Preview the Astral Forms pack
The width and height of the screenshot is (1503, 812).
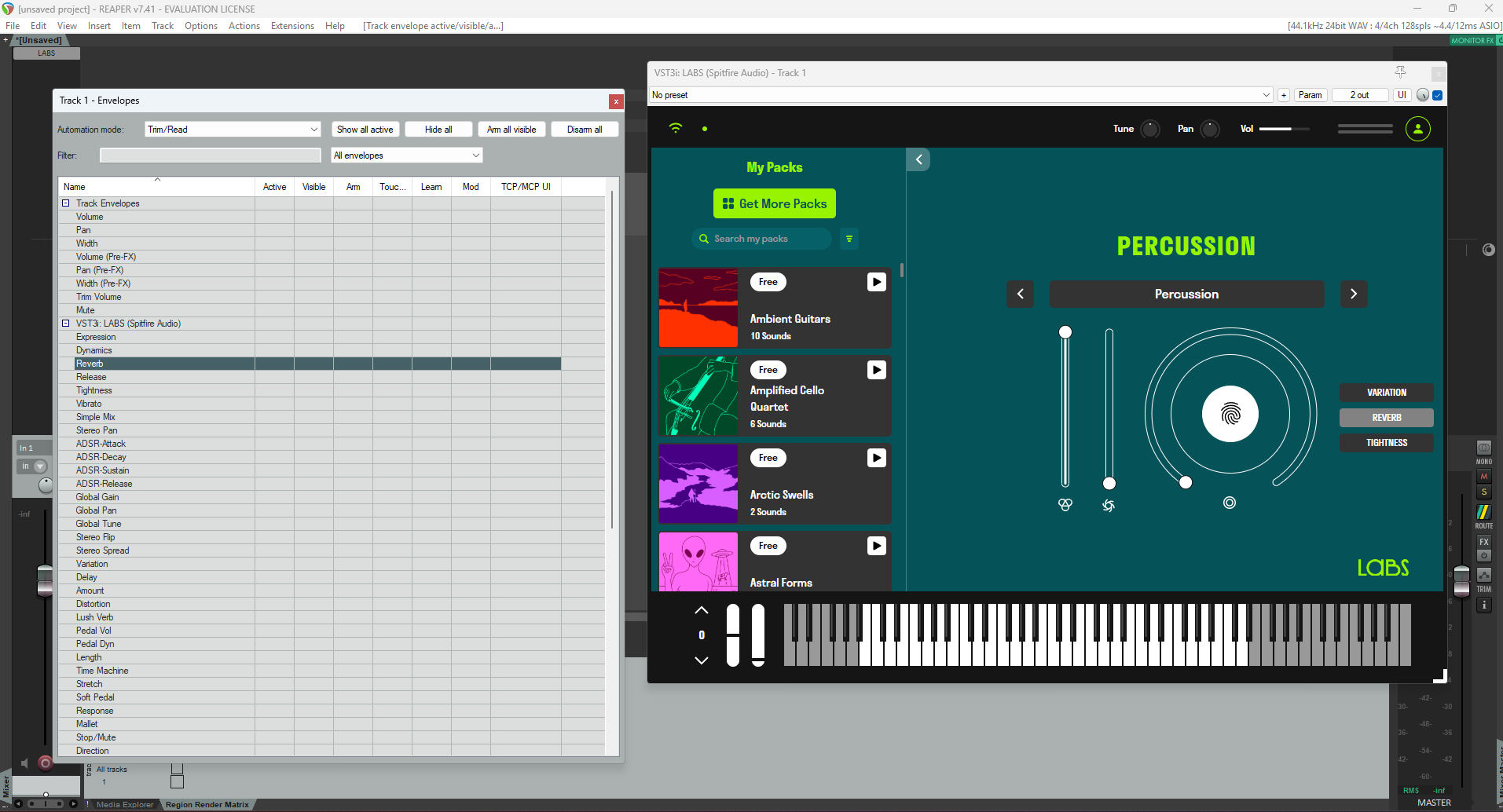coord(877,546)
